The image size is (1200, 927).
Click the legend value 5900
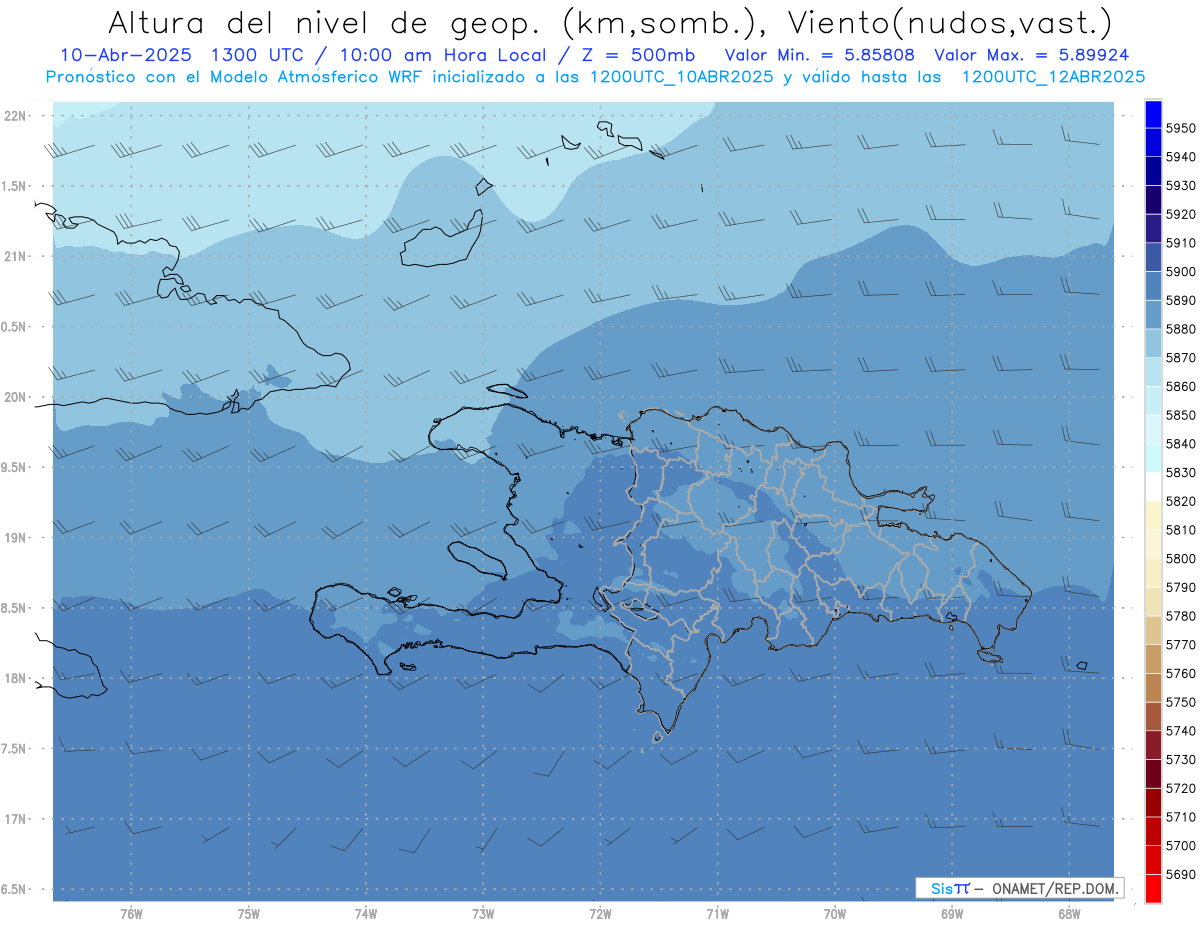pos(1180,272)
